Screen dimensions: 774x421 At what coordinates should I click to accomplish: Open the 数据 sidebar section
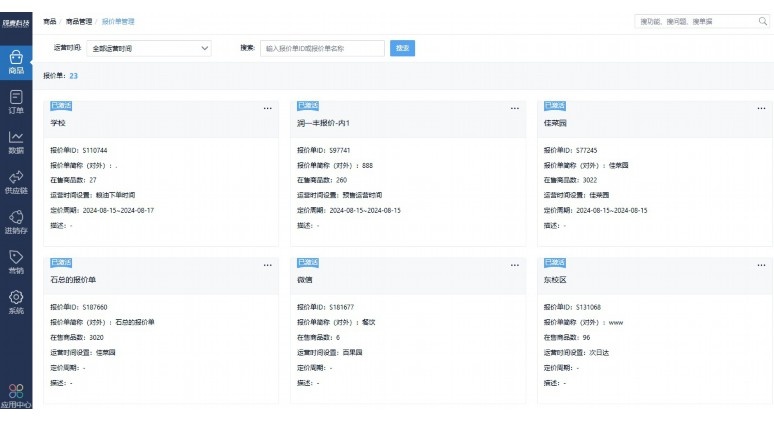(16, 142)
